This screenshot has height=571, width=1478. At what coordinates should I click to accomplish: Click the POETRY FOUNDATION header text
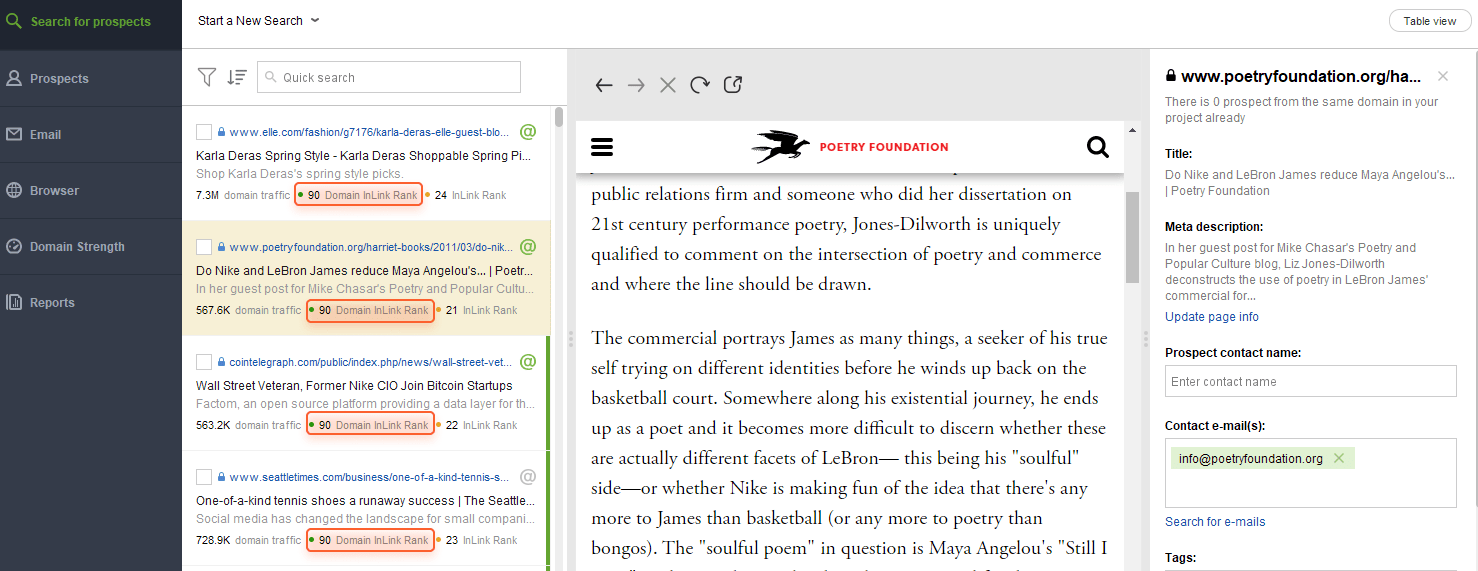[x=884, y=147]
